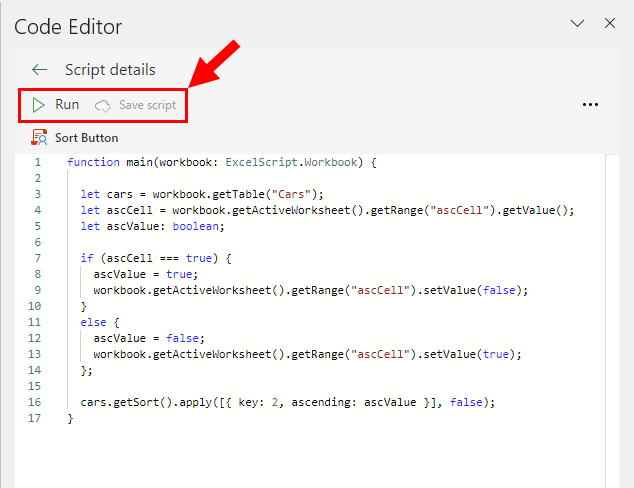
Task: Click the if (ascCell === true) line
Action: pyautogui.click(x=156, y=258)
